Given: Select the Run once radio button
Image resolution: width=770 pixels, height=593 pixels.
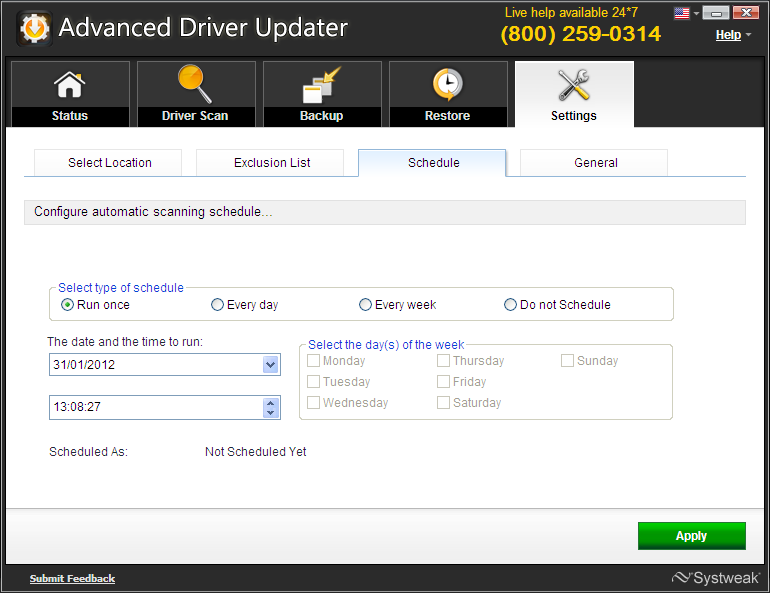Looking at the screenshot, I should 67,305.
